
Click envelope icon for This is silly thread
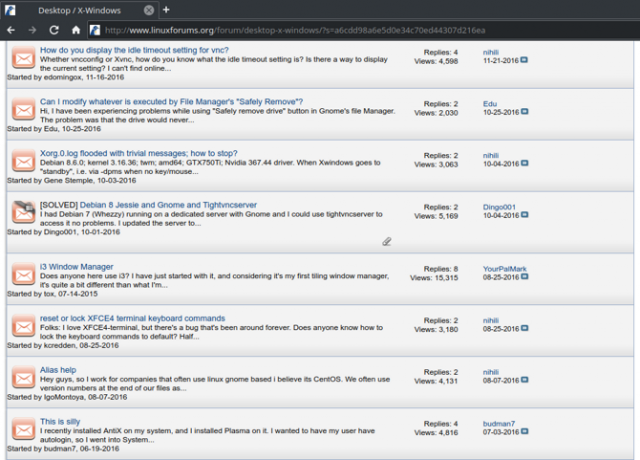23,429
